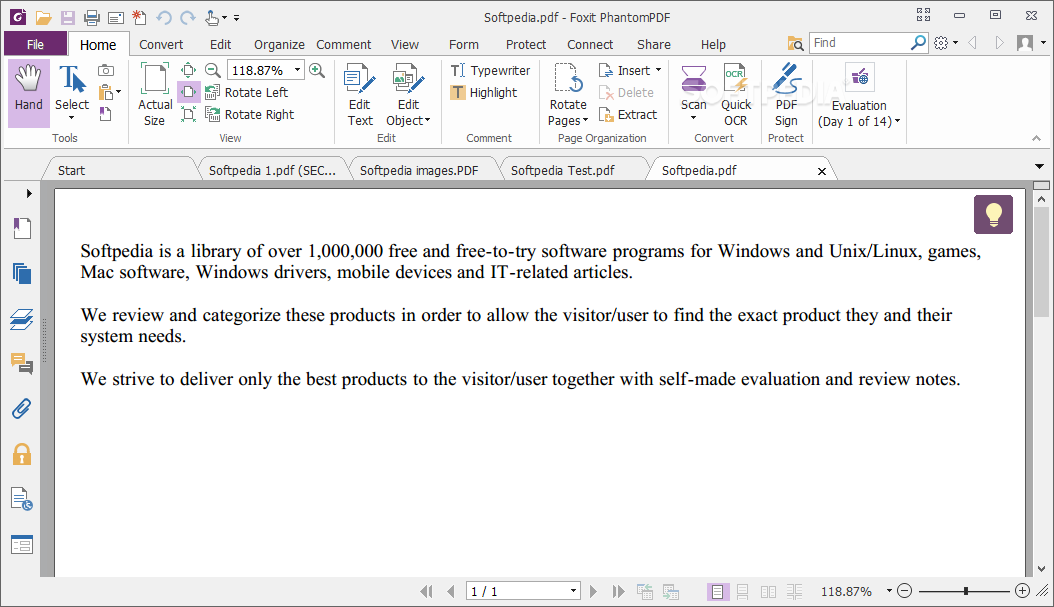Viewport: 1054px width, 607px height.
Task: Open the Comment ribbon tab
Action: 343,44
